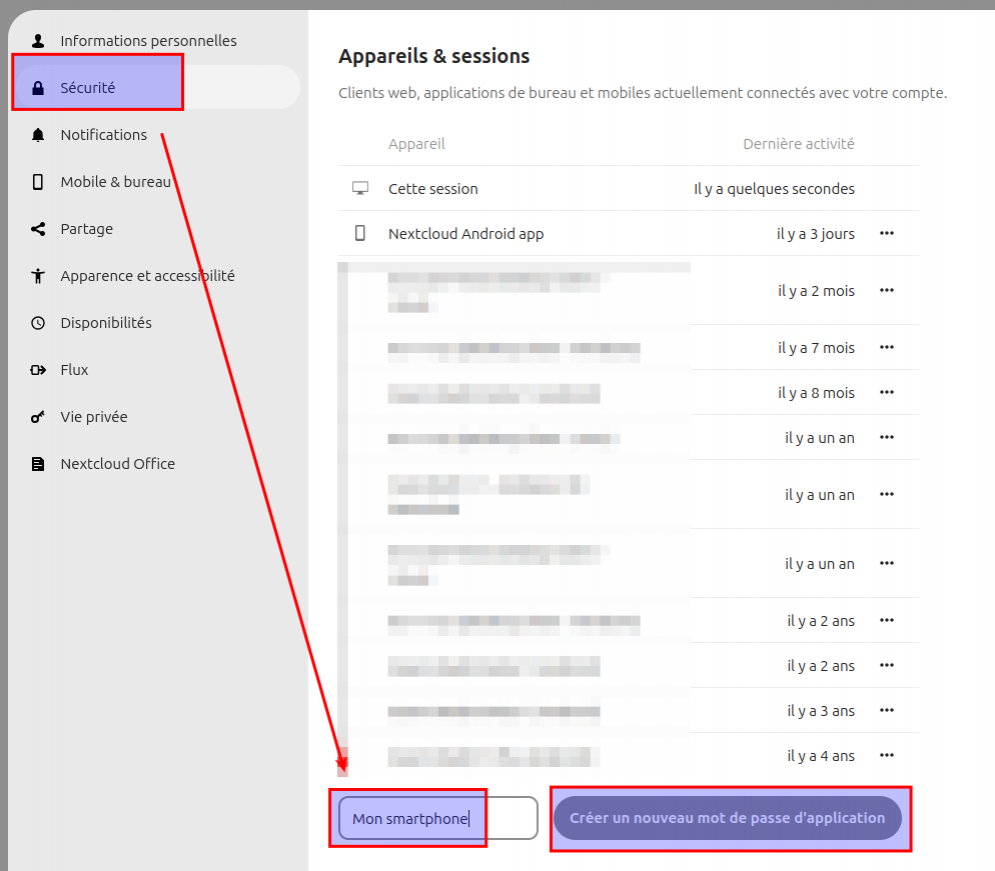Open the Apparence et accessibilité section
The width and height of the screenshot is (995, 871).
coord(147,276)
